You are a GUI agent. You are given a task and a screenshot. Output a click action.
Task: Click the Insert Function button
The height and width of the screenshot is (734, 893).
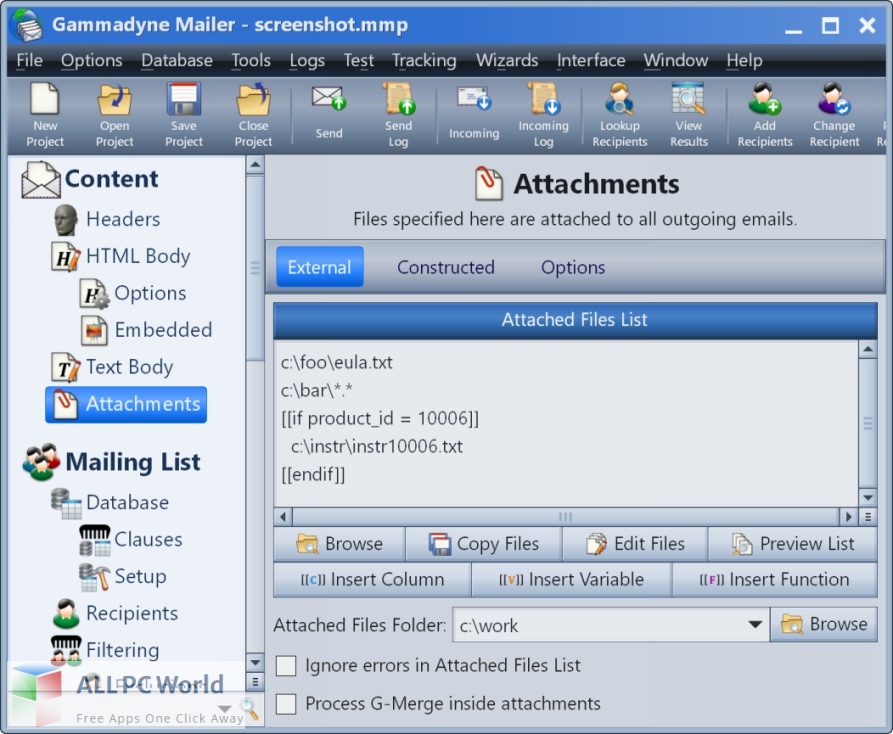tap(775, 580)
